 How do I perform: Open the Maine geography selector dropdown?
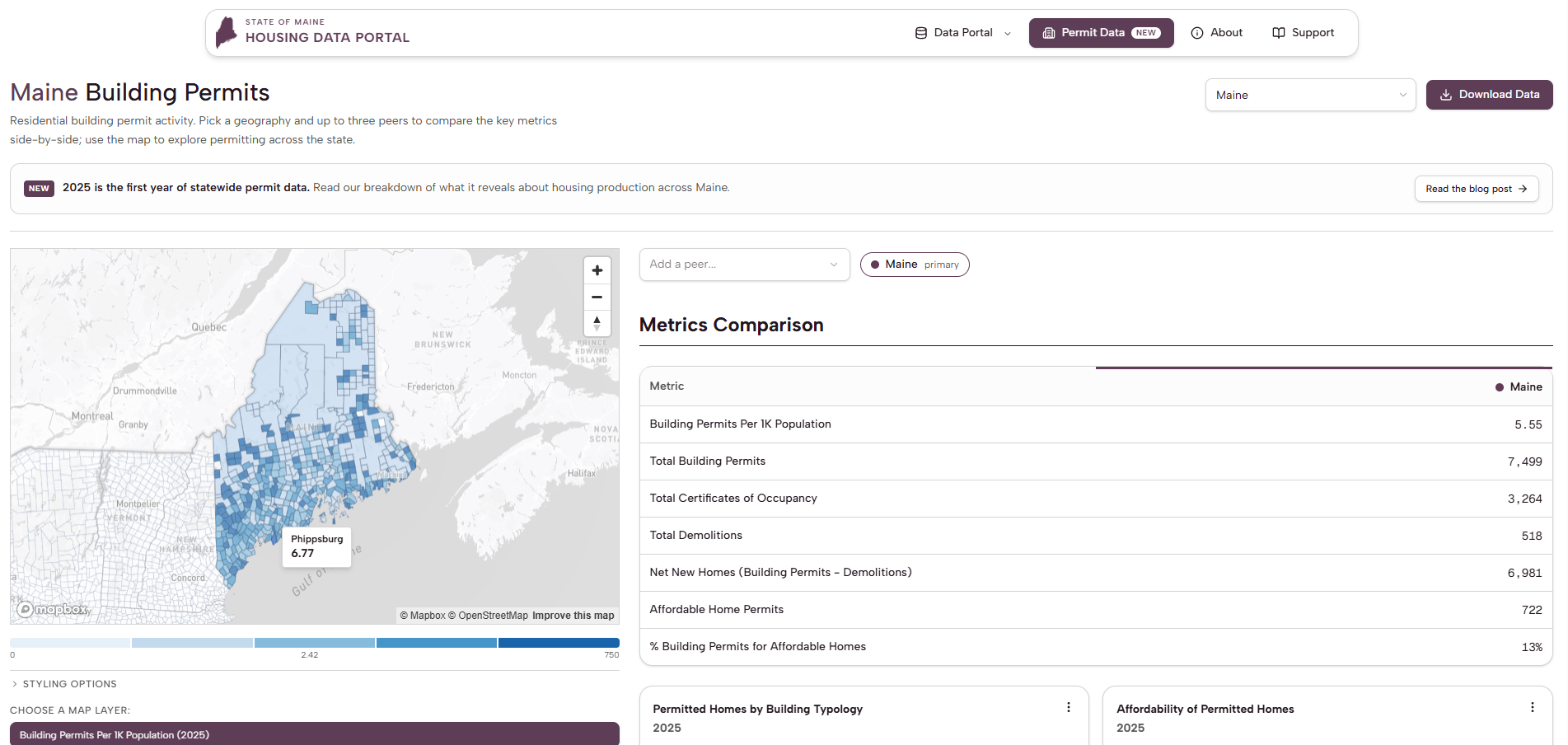point(1310,95)
